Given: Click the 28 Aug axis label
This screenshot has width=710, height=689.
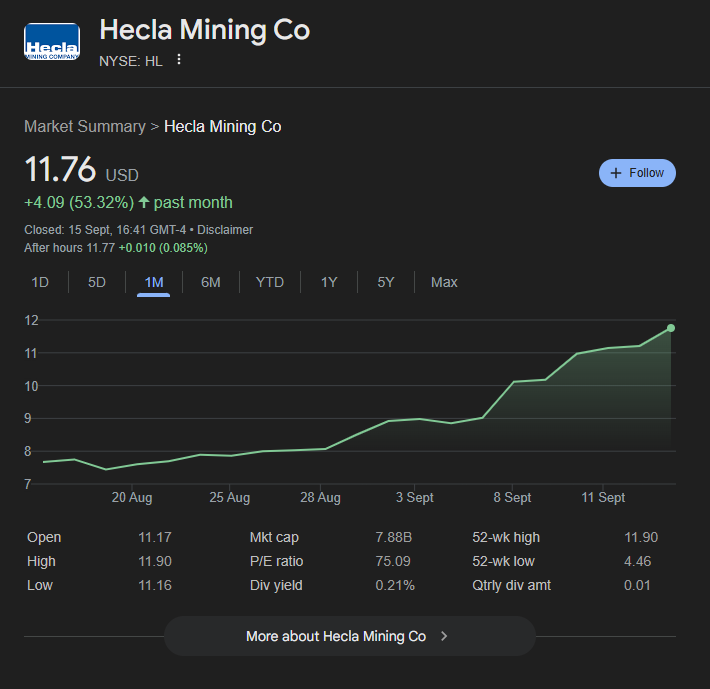Looking at the screenshot, I should click(320, 498).
